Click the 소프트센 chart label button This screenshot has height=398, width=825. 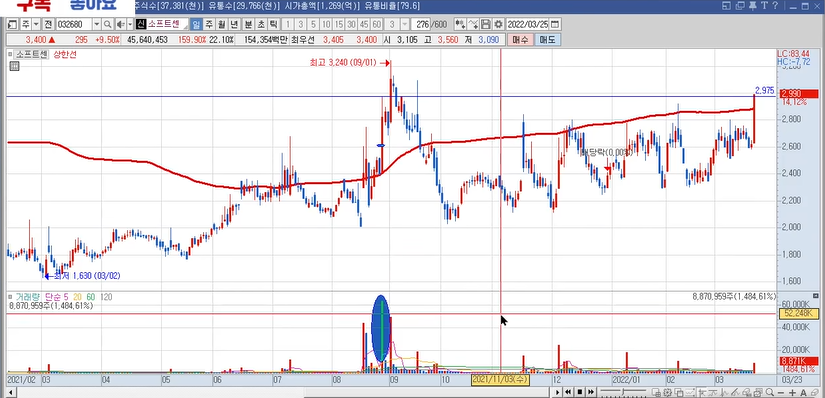tap(32, 54)
